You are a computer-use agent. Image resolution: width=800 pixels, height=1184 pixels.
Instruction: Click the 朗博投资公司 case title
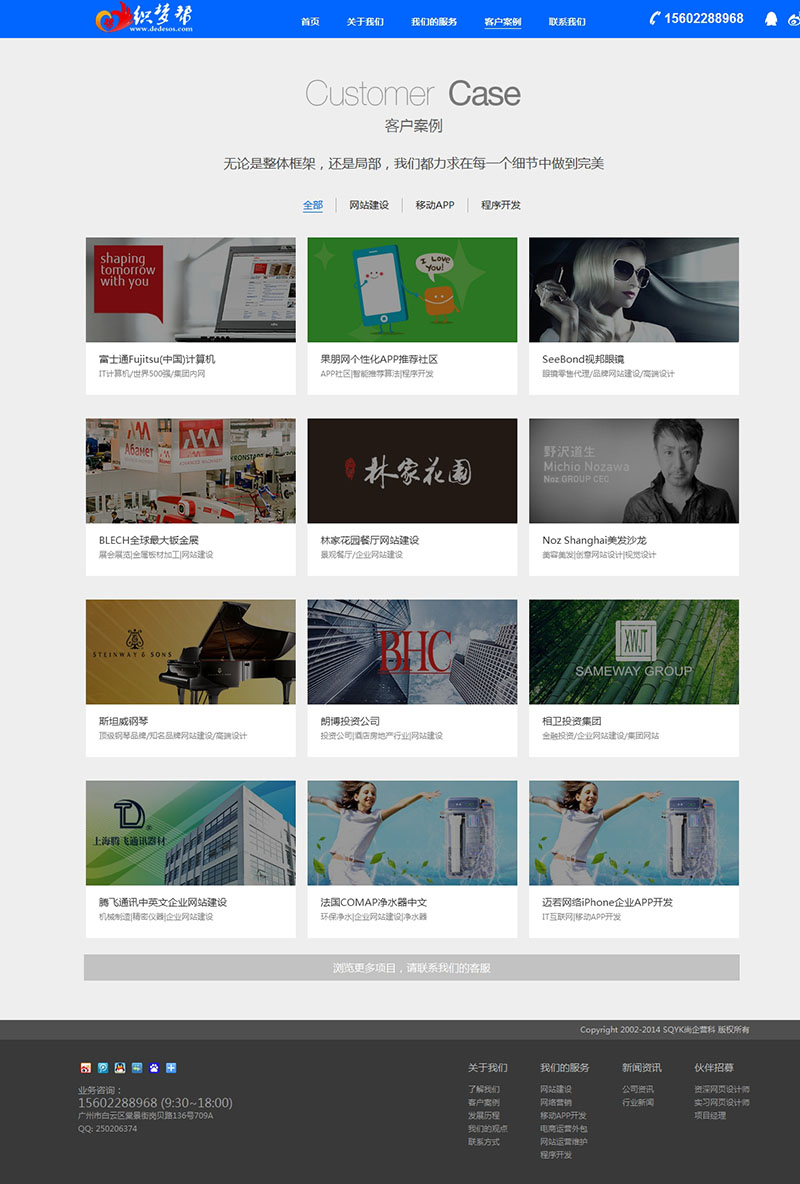coord(350,721)
